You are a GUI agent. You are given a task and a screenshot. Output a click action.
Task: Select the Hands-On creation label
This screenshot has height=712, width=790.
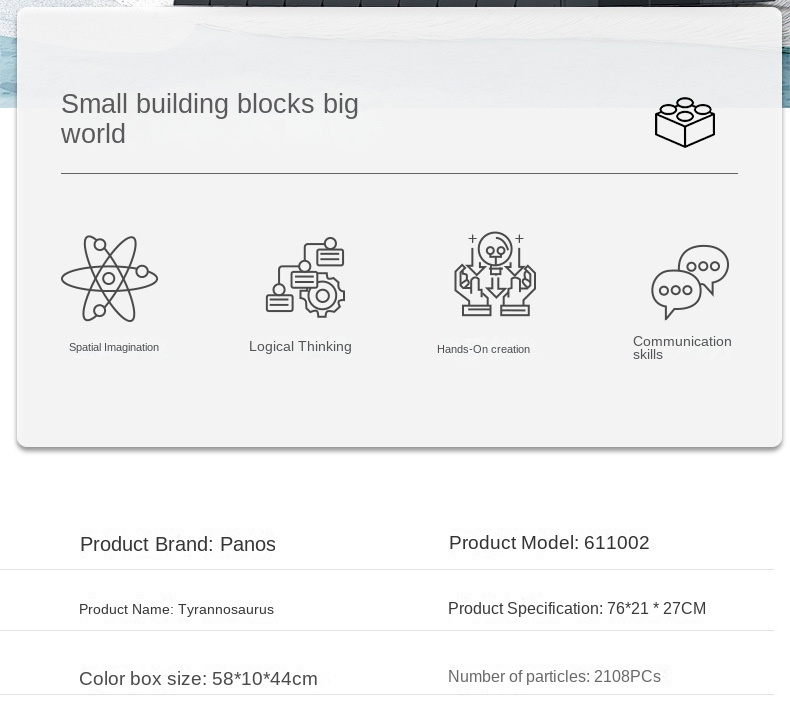click(483, 350)
